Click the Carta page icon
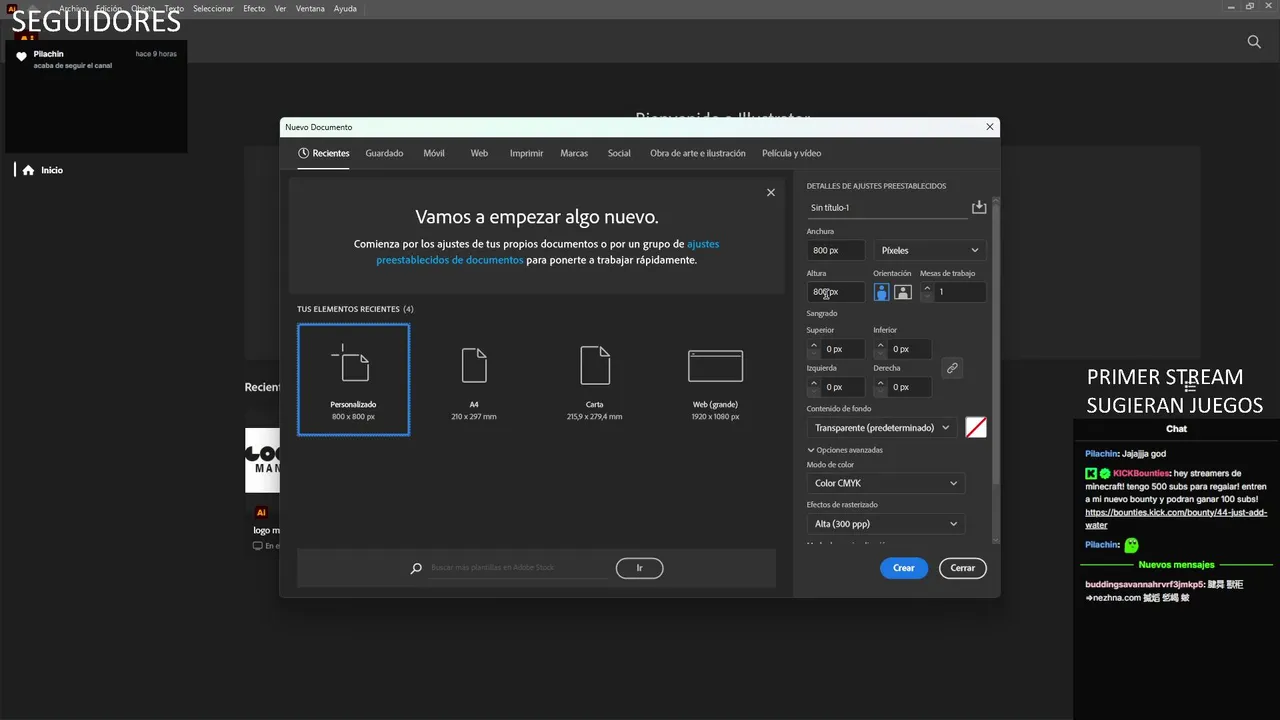The image size is (1280, 720). (x=595, y=365)
